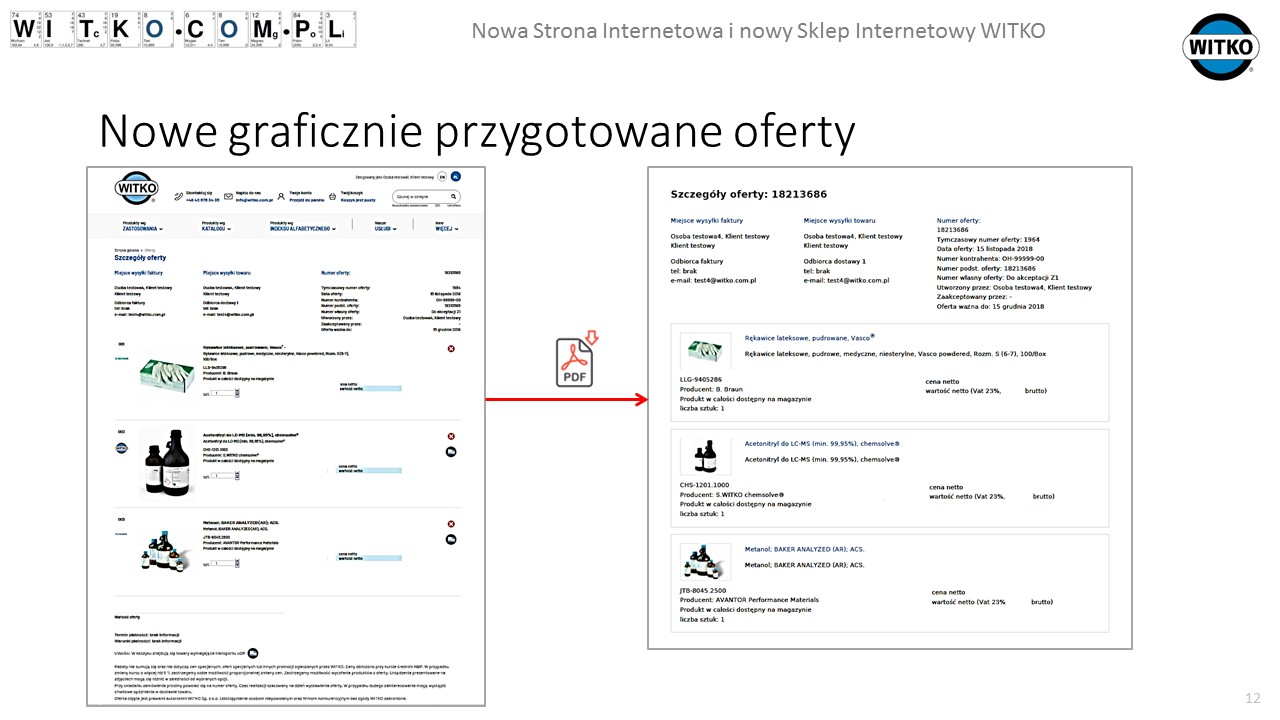The height and width of the screenshot is (720, 1280).
Task: Click 'Oferta ważna do: 15 grudnia 2018'
Action: pyautogui.click(x=990, y=306)
